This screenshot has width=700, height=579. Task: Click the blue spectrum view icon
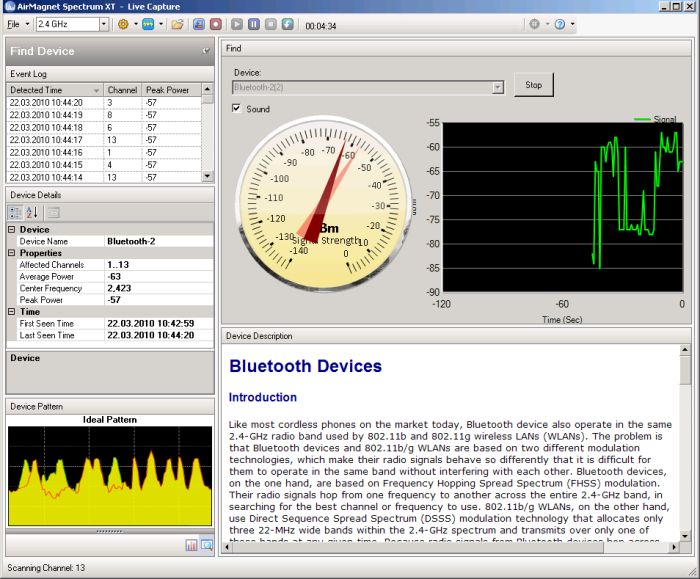click(x=148, y=24)
